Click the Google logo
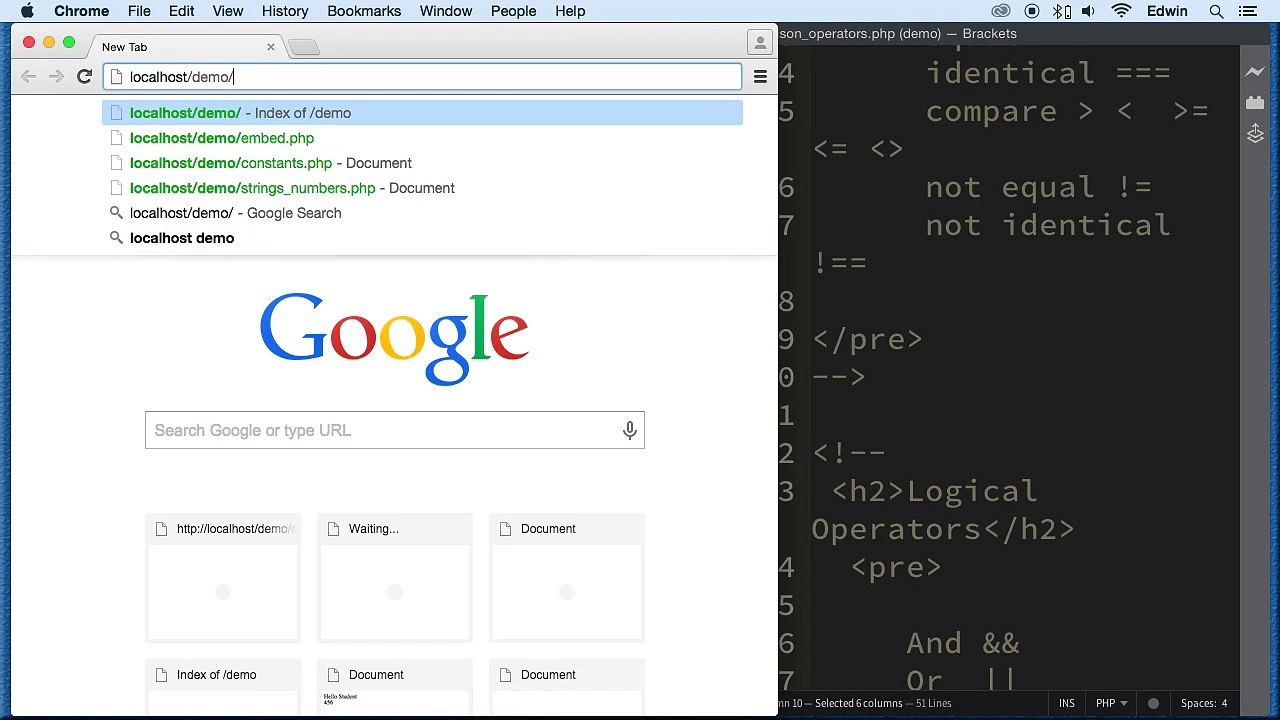1280x720 pixels. click(x=394, y=338)
